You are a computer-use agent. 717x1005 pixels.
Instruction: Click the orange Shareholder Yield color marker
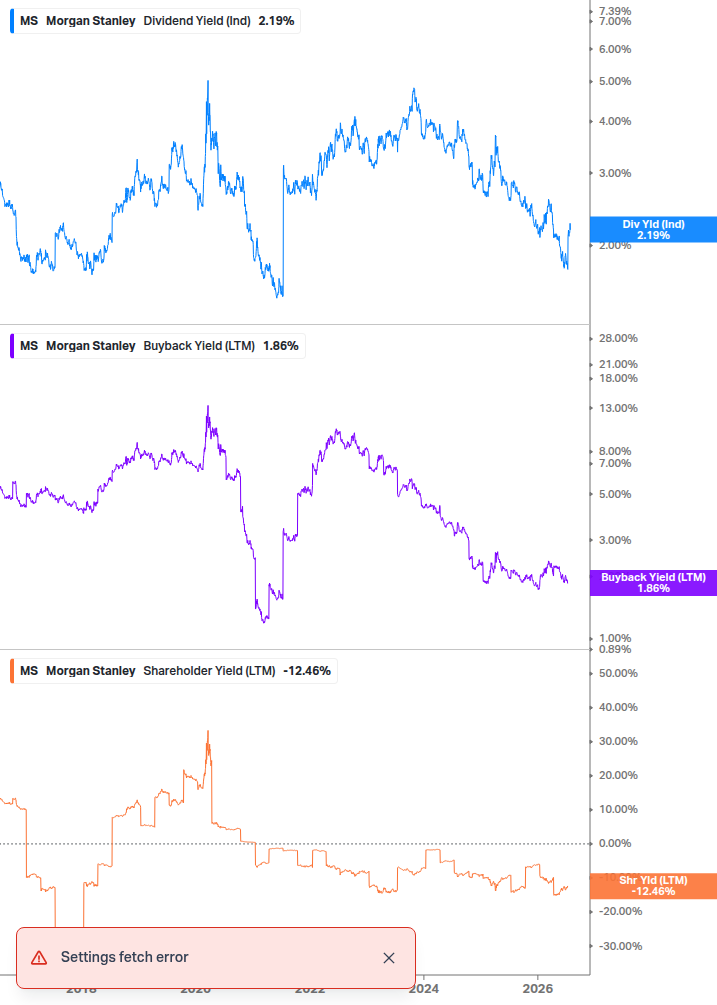coord(12,671)
